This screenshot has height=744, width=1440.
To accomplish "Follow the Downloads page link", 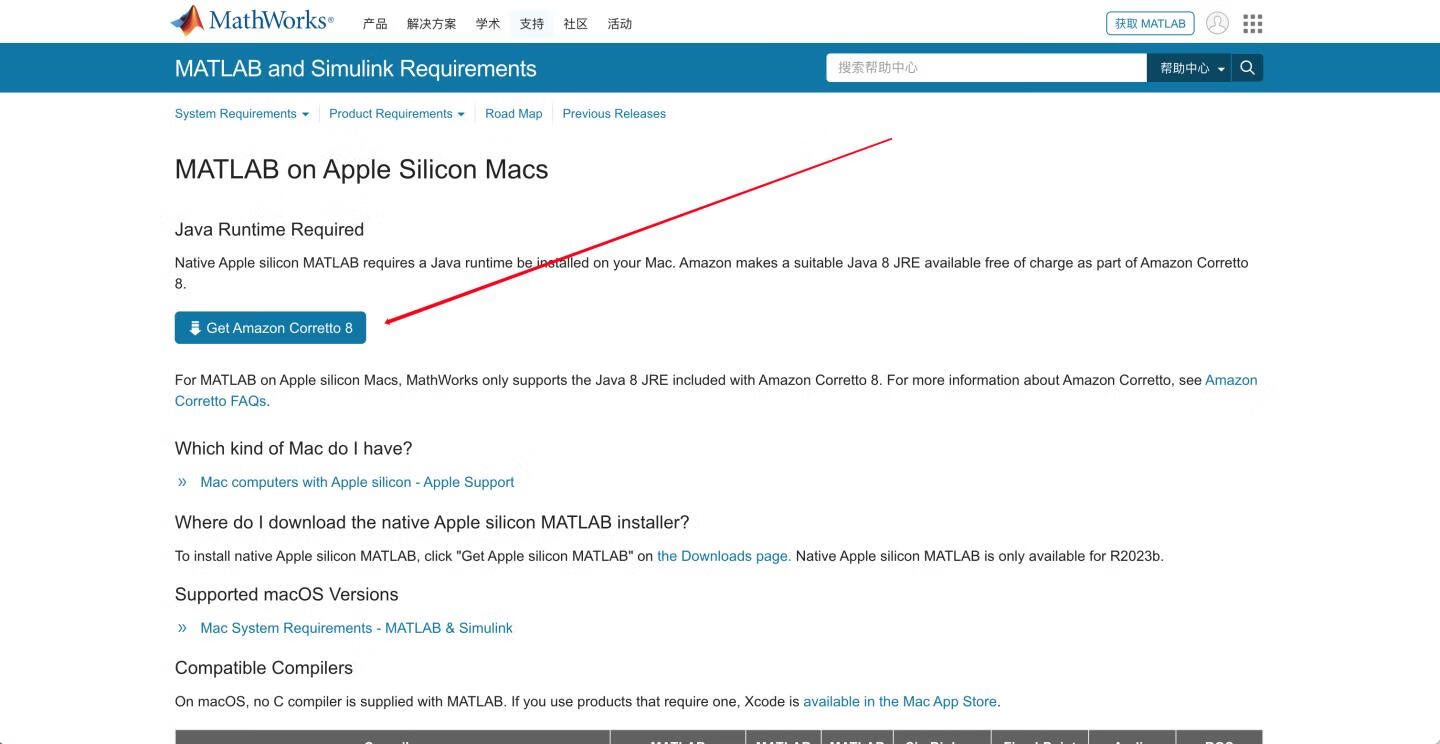I will tap(723, 556).
